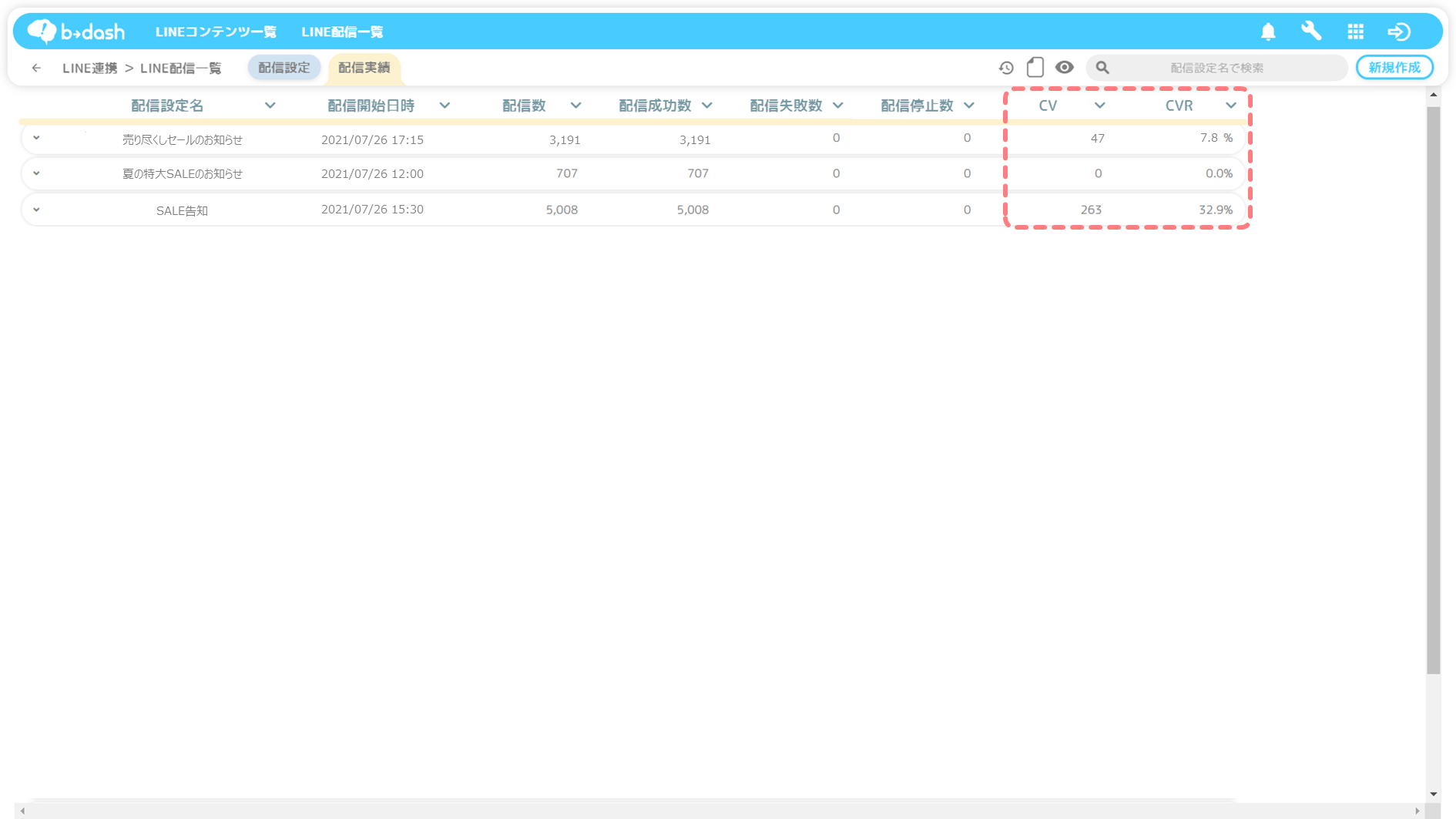Open the LINEコンテンツ一覧 menu
The width and height of the screenshot is (1456, 819).
[216, 32]
